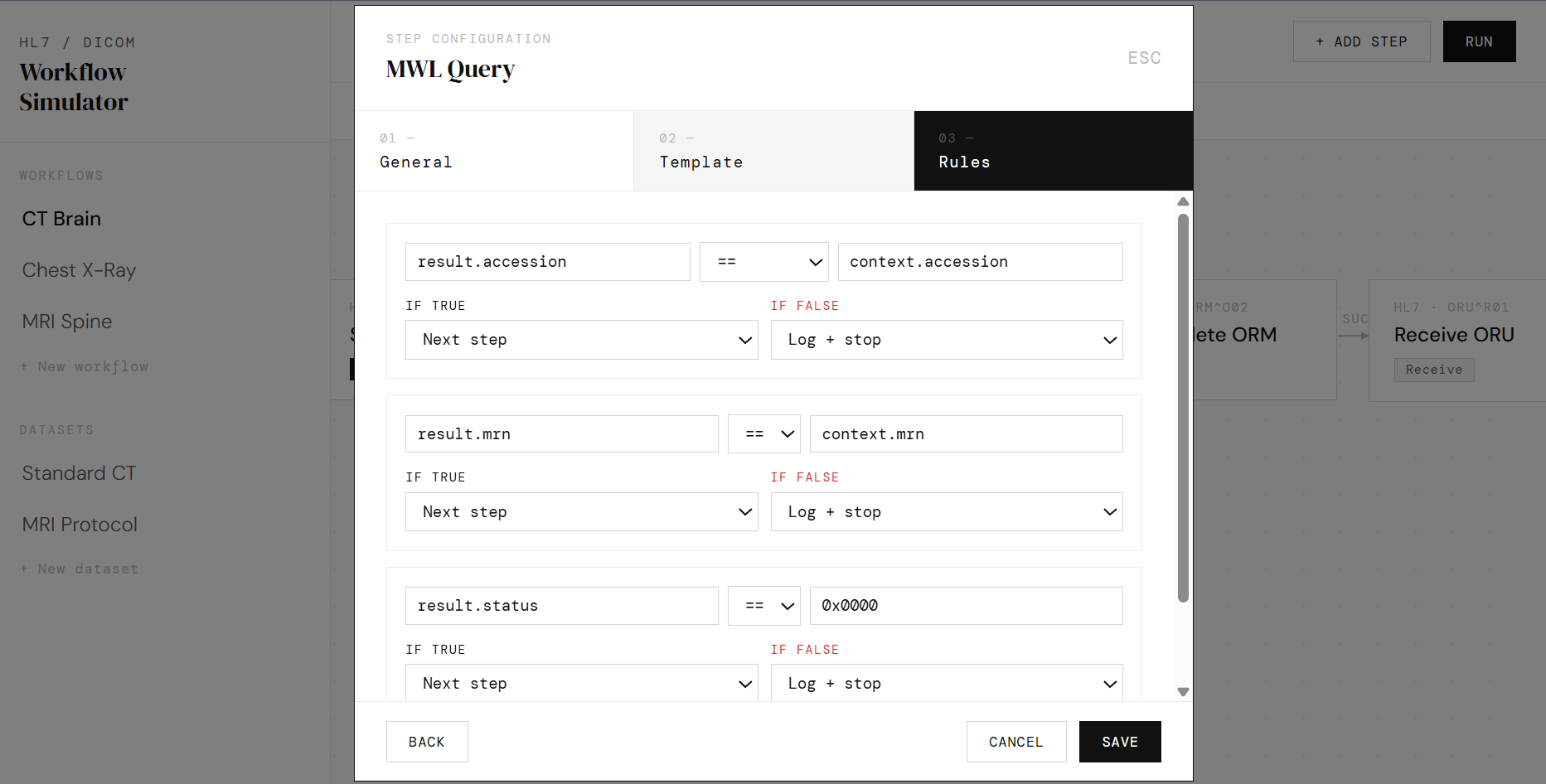Create a new dataset
The height and width of the screenshot is (784, 1546).
[x=79, y=569]
